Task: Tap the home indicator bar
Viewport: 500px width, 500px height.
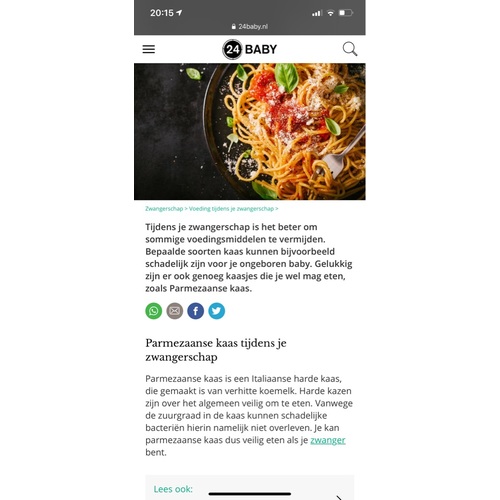Action: pyautogui.click(x=250, y=494)
